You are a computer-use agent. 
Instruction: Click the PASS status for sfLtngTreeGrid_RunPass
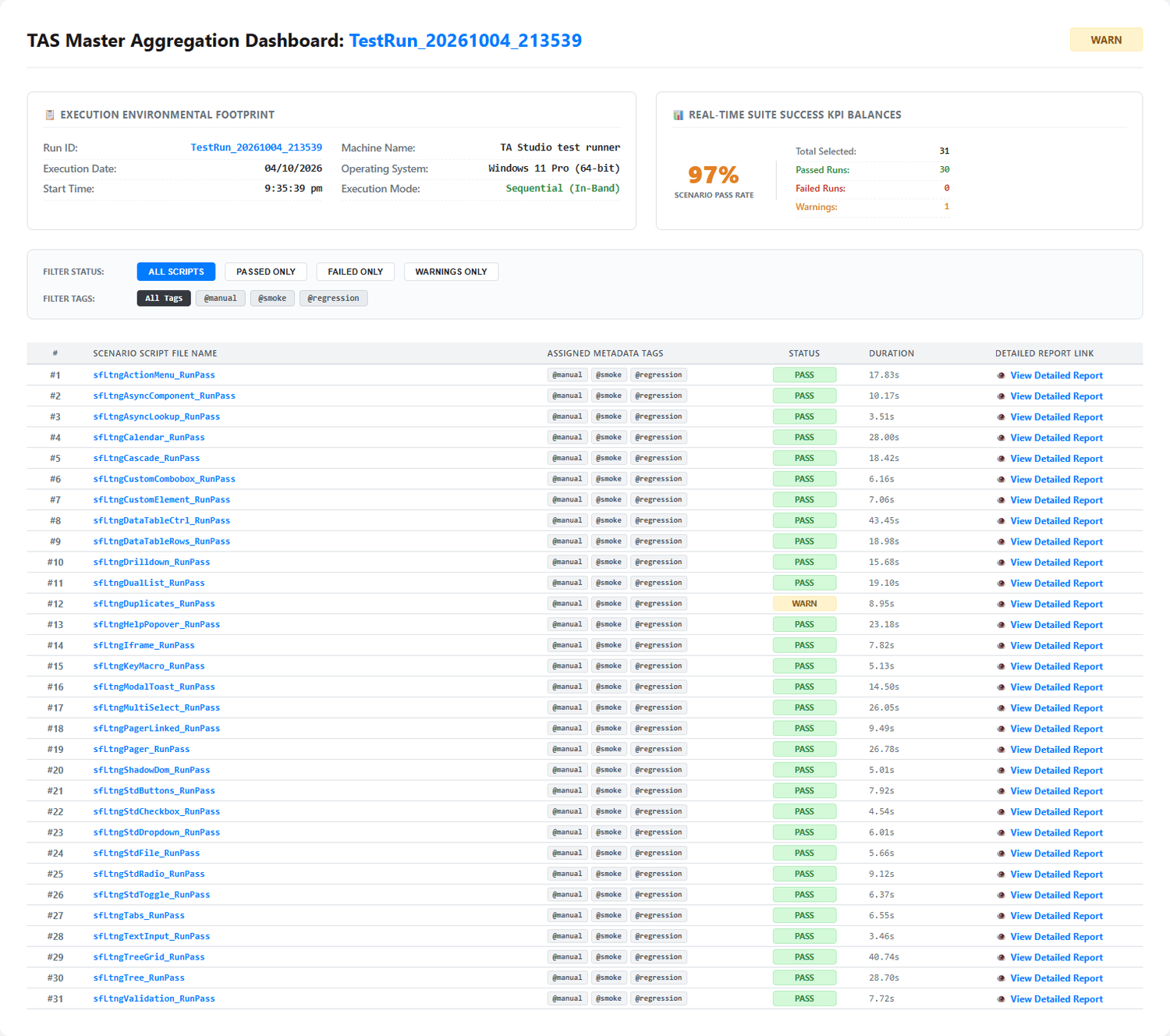coord(804,957)
